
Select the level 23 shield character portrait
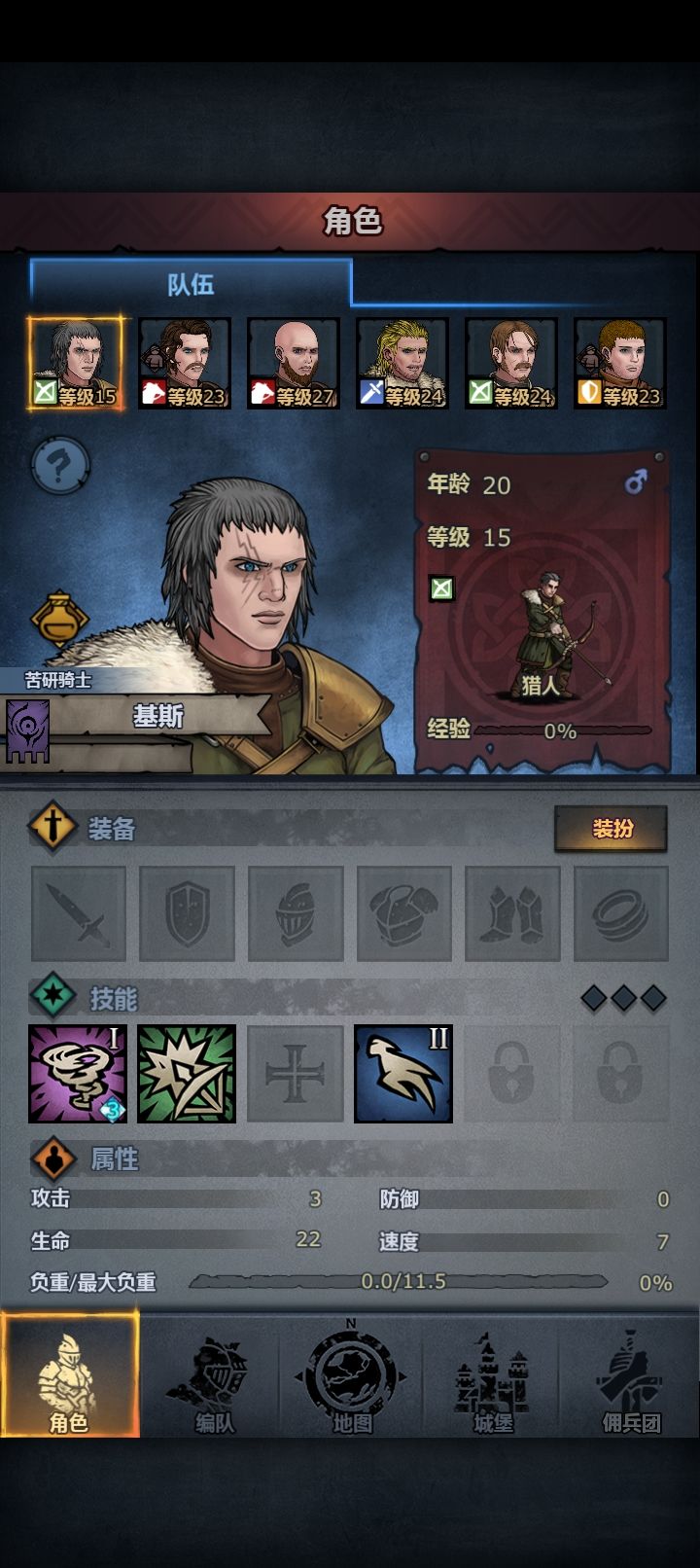pyautogui.click(x=620, y=364)
